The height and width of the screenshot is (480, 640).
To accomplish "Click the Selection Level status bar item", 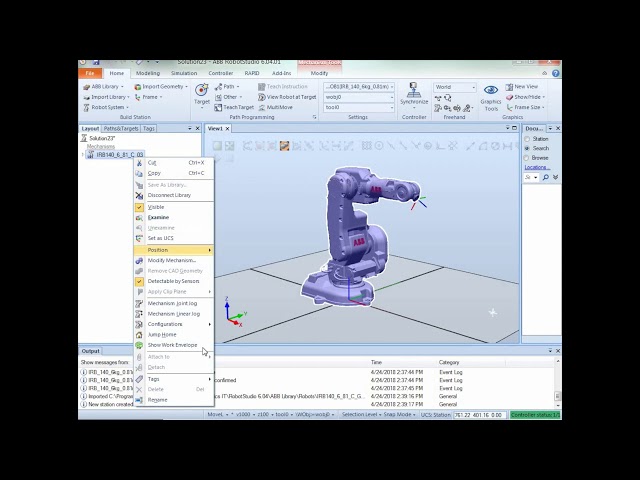I will click(361, 415).
